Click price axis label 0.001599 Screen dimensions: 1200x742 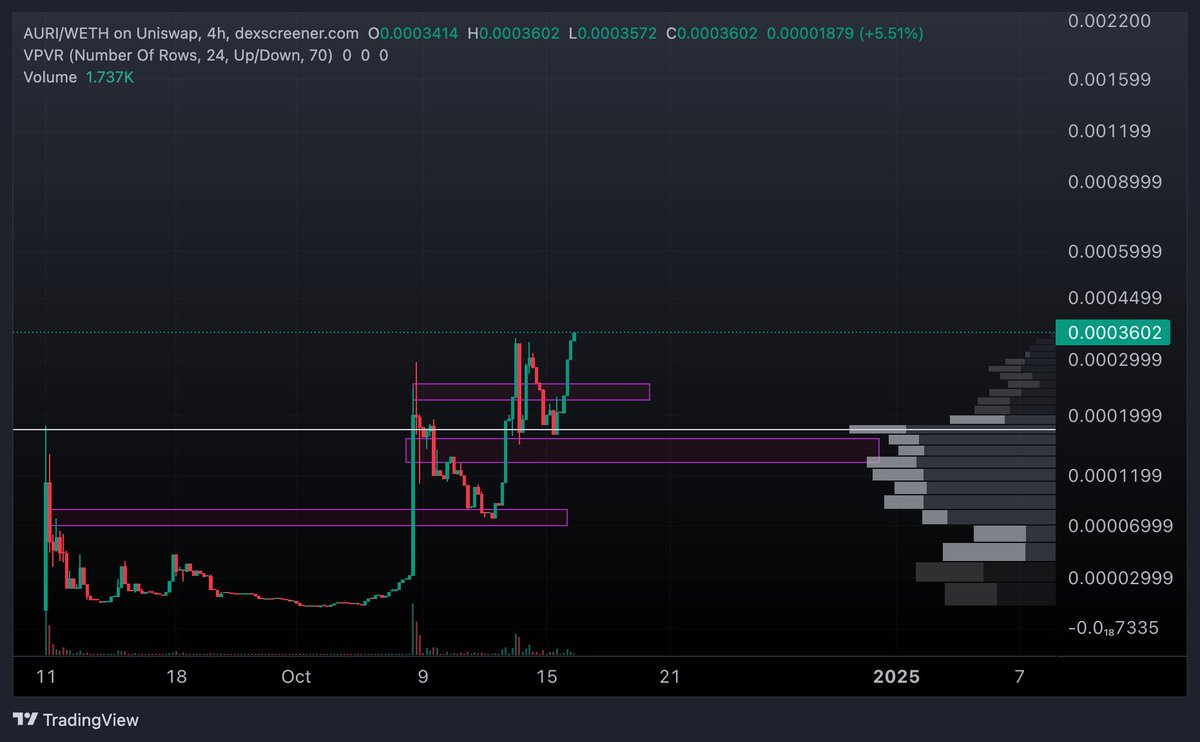pyautogui.click(x=1111, y=79)
